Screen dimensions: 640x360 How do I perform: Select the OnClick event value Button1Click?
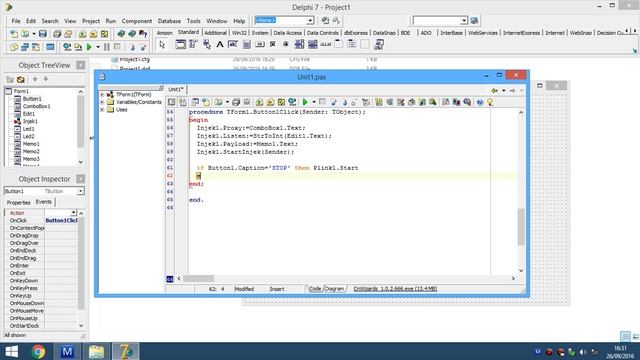coord(61,220)
